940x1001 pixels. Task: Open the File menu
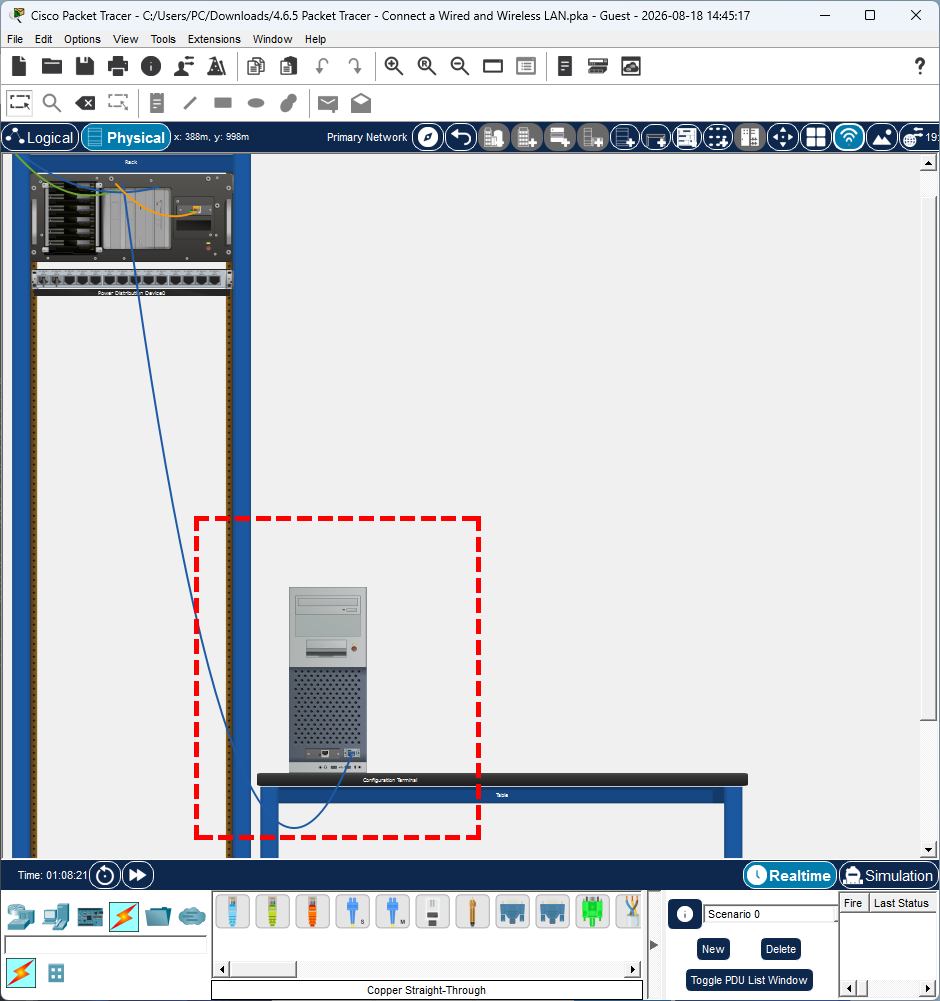tap(15, 39)
